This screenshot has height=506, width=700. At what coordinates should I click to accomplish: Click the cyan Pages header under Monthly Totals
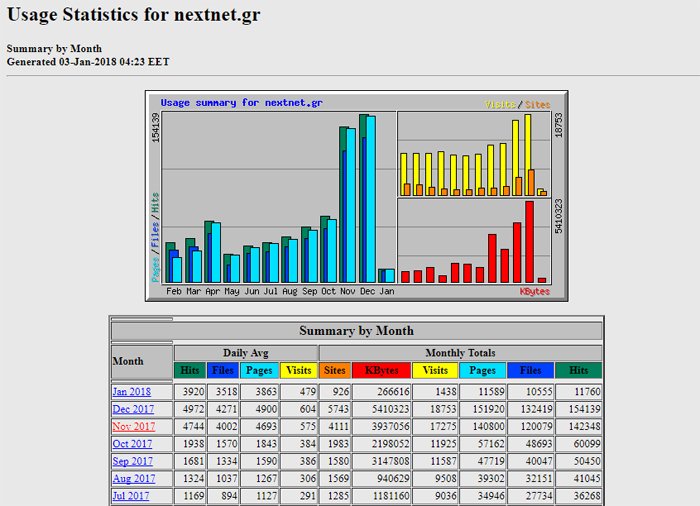coord(483,371)
